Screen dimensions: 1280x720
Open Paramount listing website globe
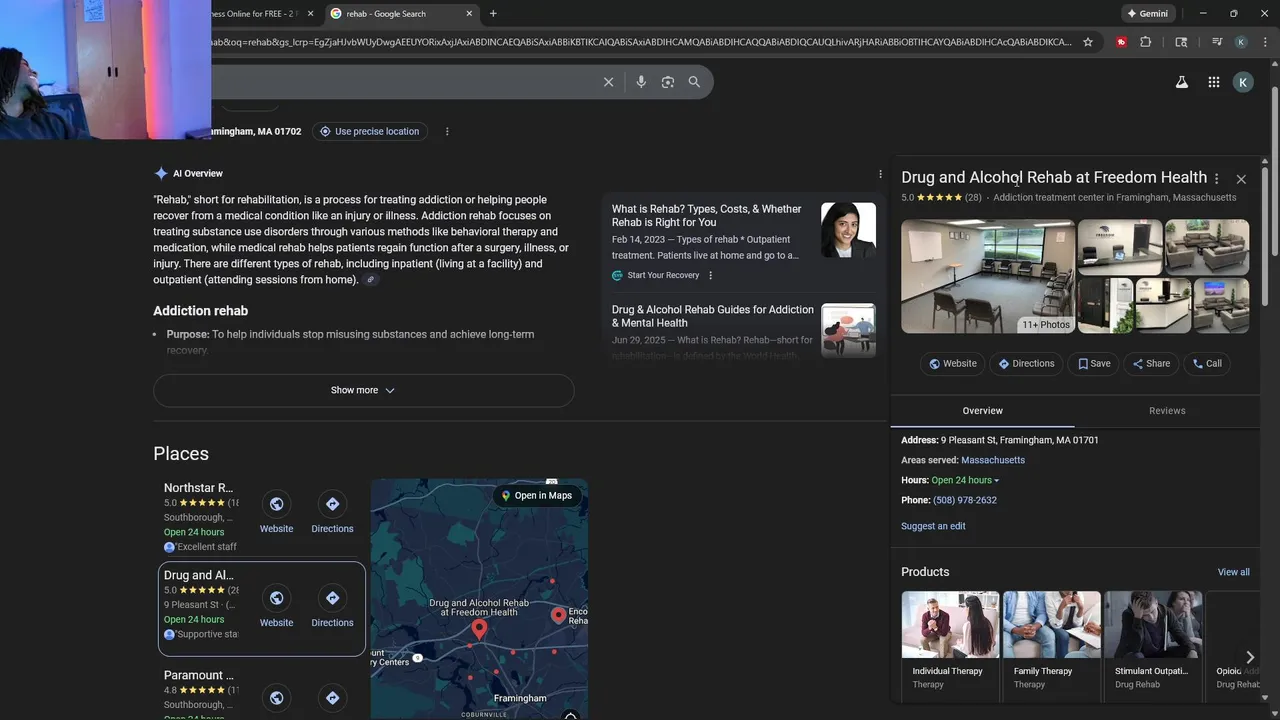pos(276,698)
